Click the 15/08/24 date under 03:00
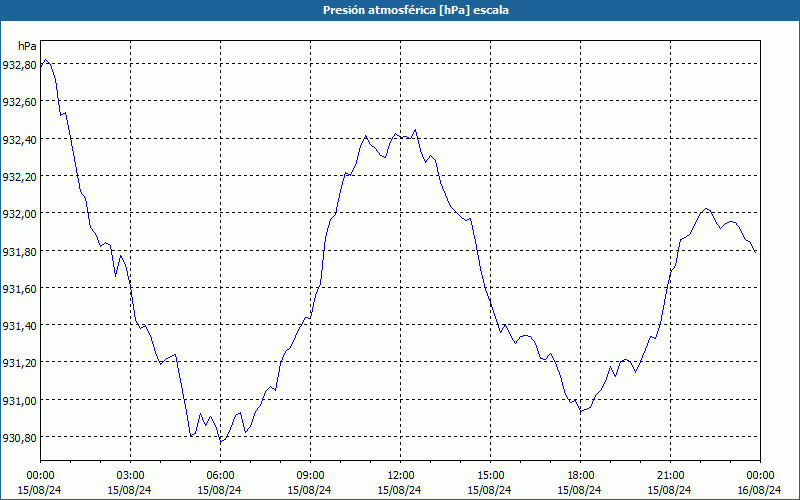This screenshot has height=500, width=800. pyautogui.click(x=130, y=490)
